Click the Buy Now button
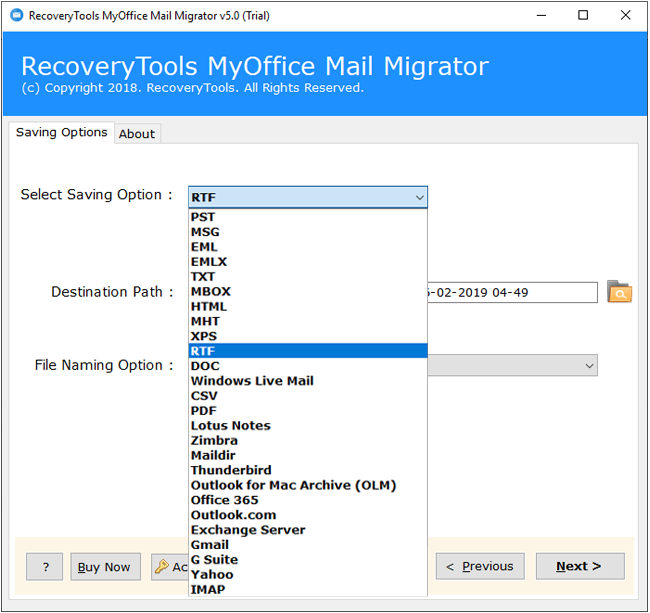The height and width of the screenshot is (613, 650). [105, 567]
